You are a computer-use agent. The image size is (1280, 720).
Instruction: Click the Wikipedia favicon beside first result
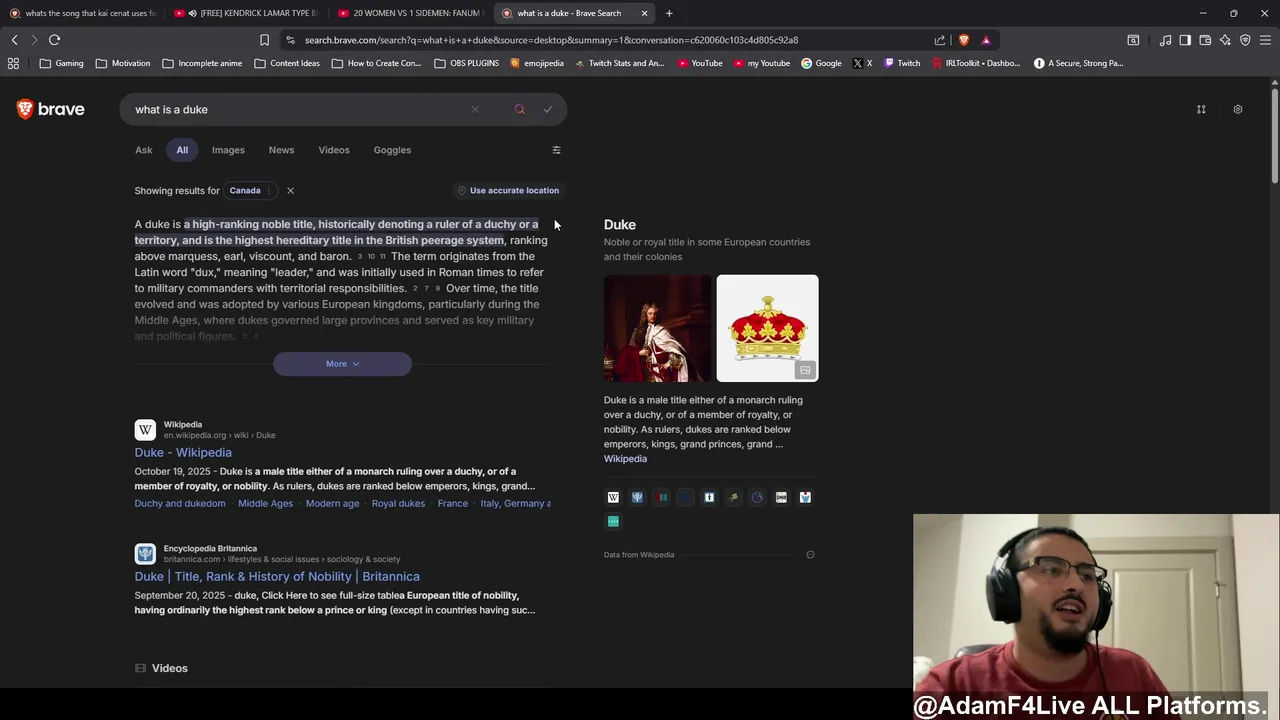[145, 430]
